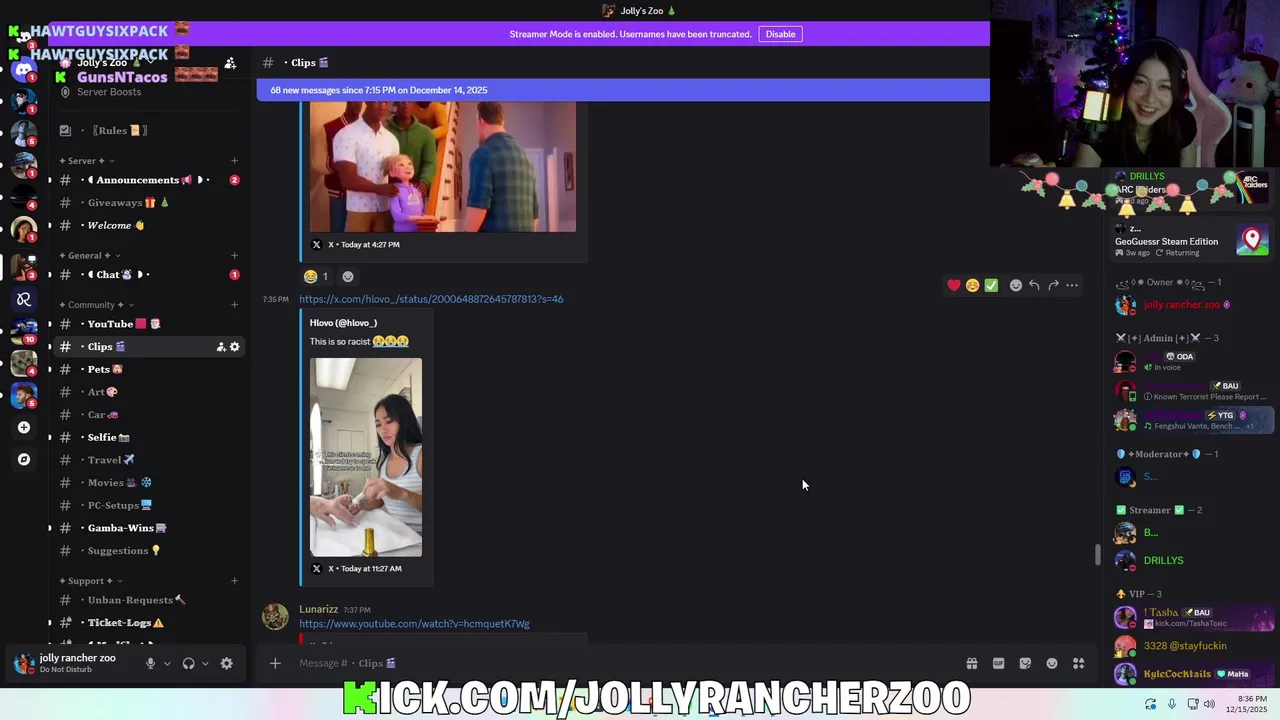1280x720 pixels.
Task: Toggle the laughing emoji reaction count
Action: [316, 276]
